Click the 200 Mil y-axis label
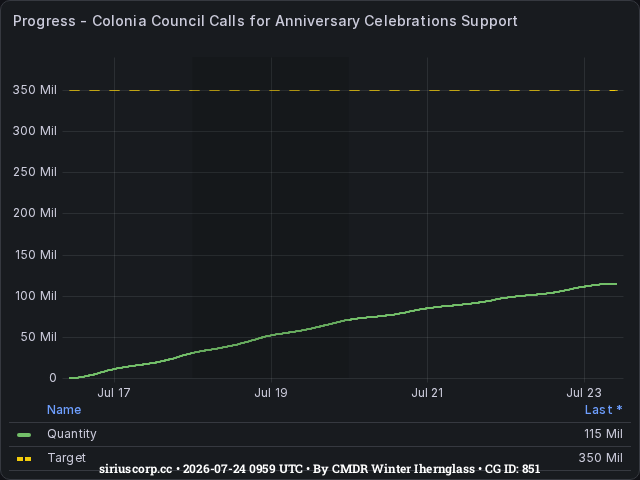Screen dimensions: 640x480 tap(35, 213)
